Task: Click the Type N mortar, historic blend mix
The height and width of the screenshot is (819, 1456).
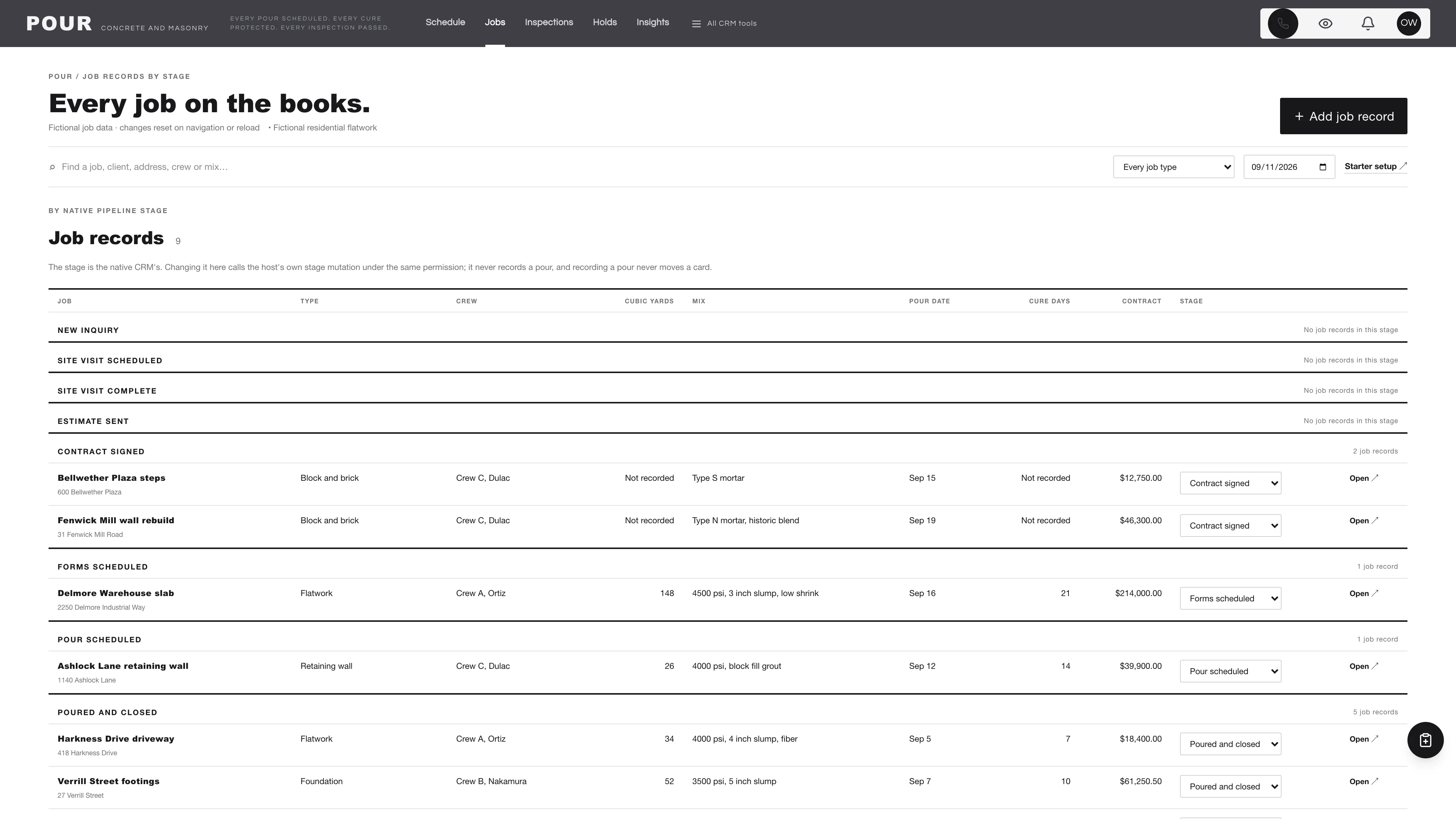Action: 745,521
